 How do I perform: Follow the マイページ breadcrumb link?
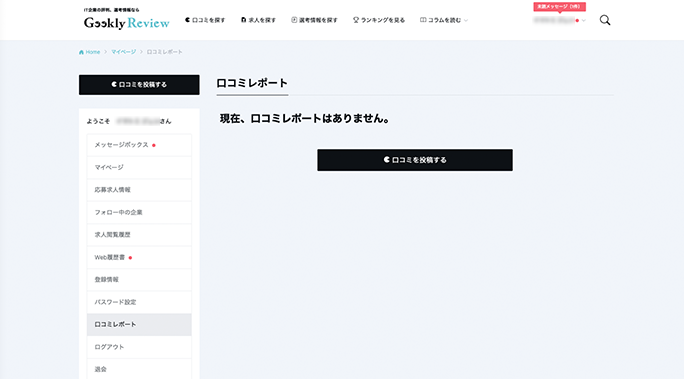[123, 52]
